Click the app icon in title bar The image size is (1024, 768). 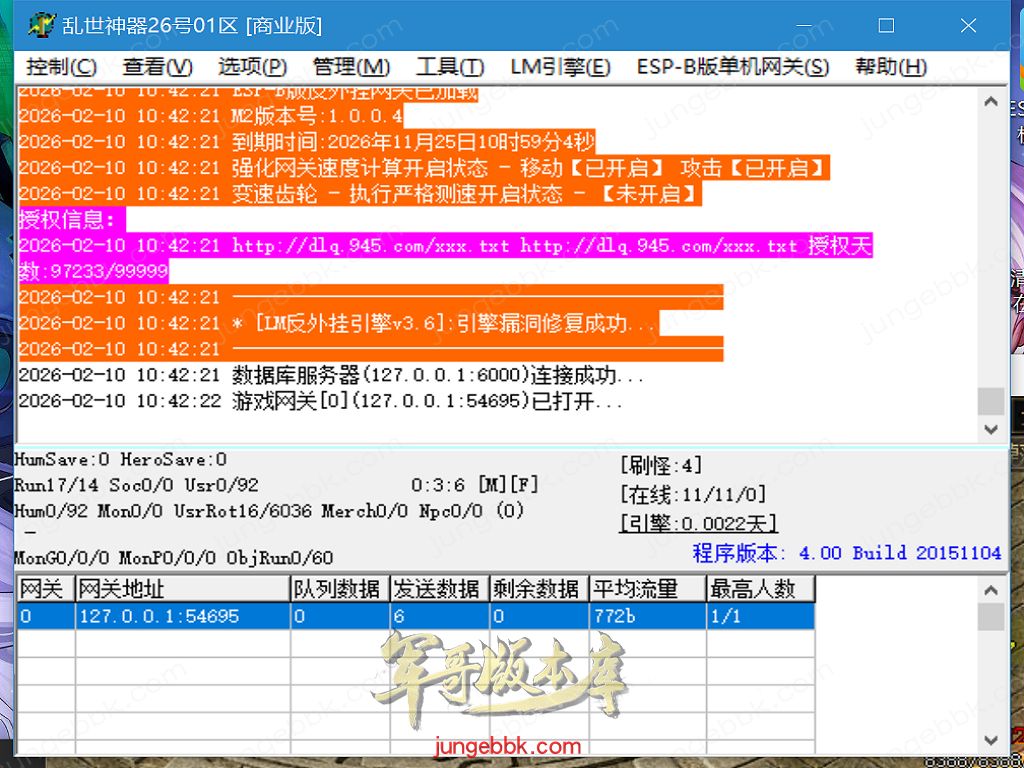click(41, 26)
